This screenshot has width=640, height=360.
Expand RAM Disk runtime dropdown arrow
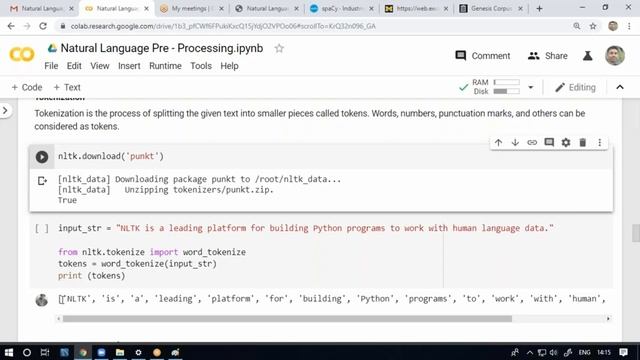(531, 87)
